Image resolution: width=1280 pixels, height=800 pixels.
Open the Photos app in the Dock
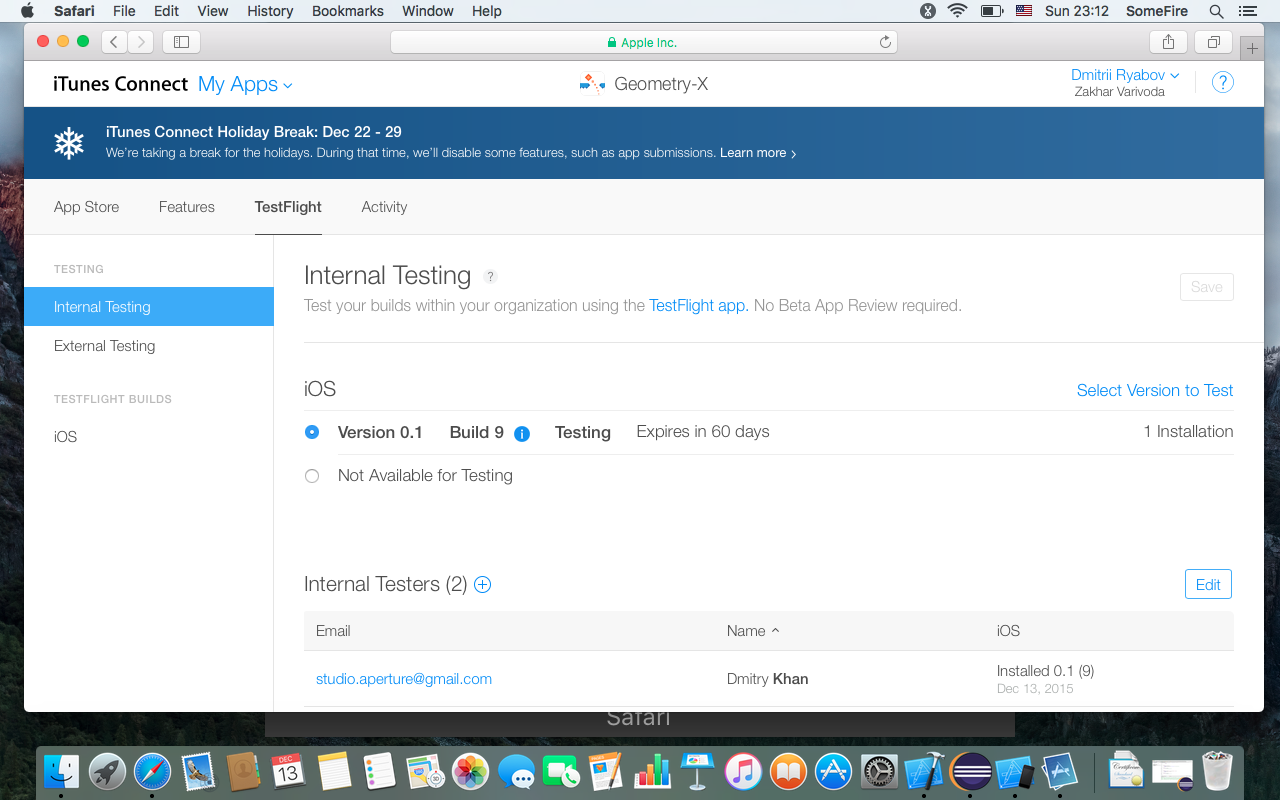(470, 771)
